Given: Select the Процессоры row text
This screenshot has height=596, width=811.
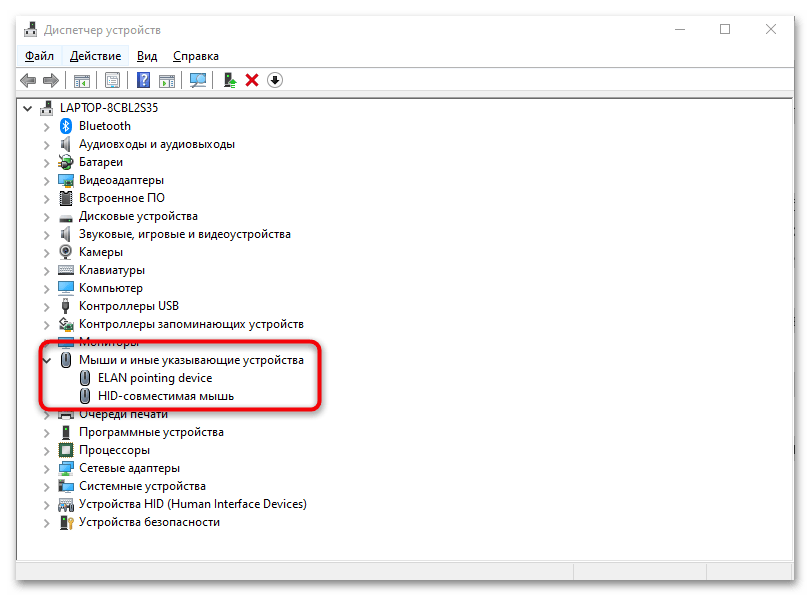Looking at the screenshot, I should [x=114, y=450].
